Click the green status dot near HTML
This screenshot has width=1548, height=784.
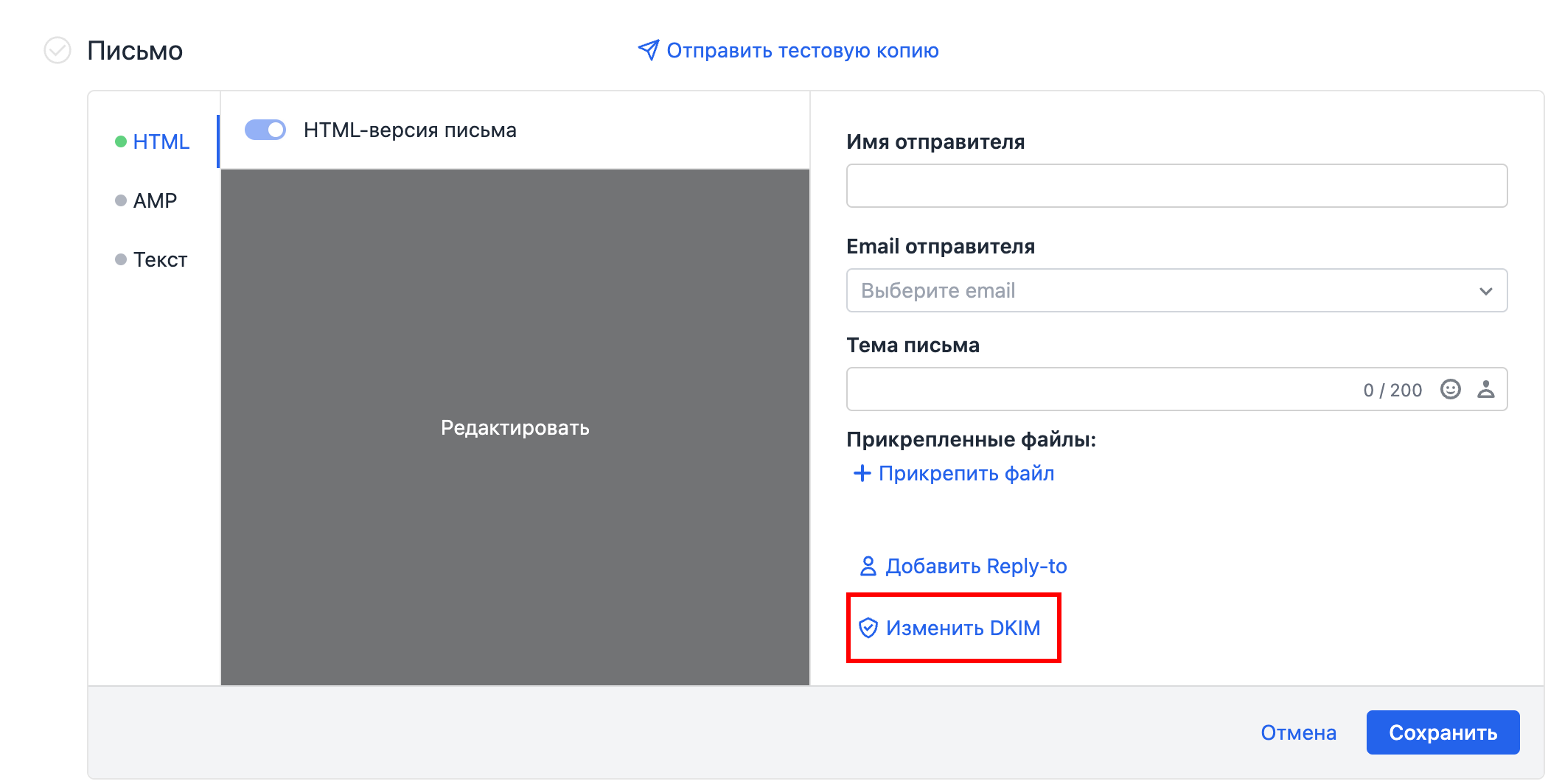121,141
